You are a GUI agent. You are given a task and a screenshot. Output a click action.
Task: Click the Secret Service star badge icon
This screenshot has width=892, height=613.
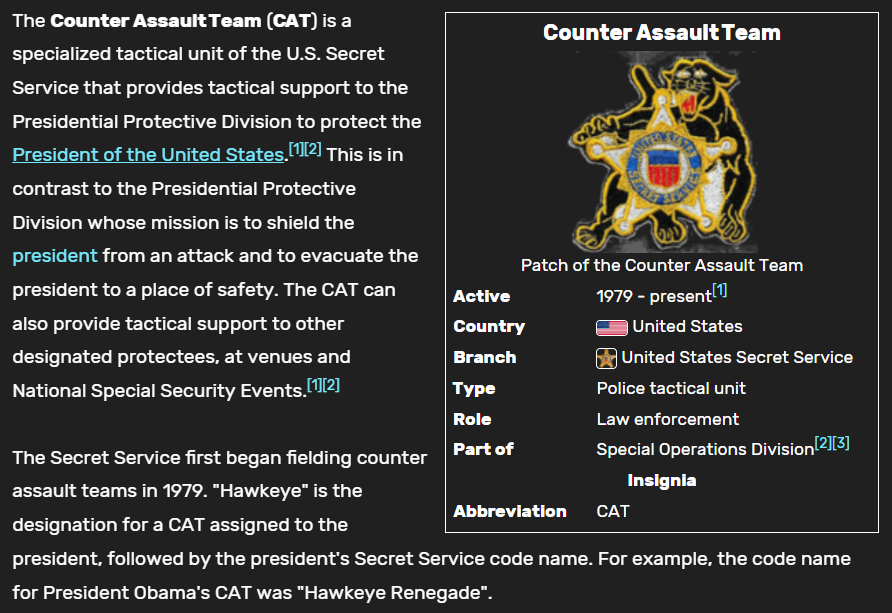(606, 358)
